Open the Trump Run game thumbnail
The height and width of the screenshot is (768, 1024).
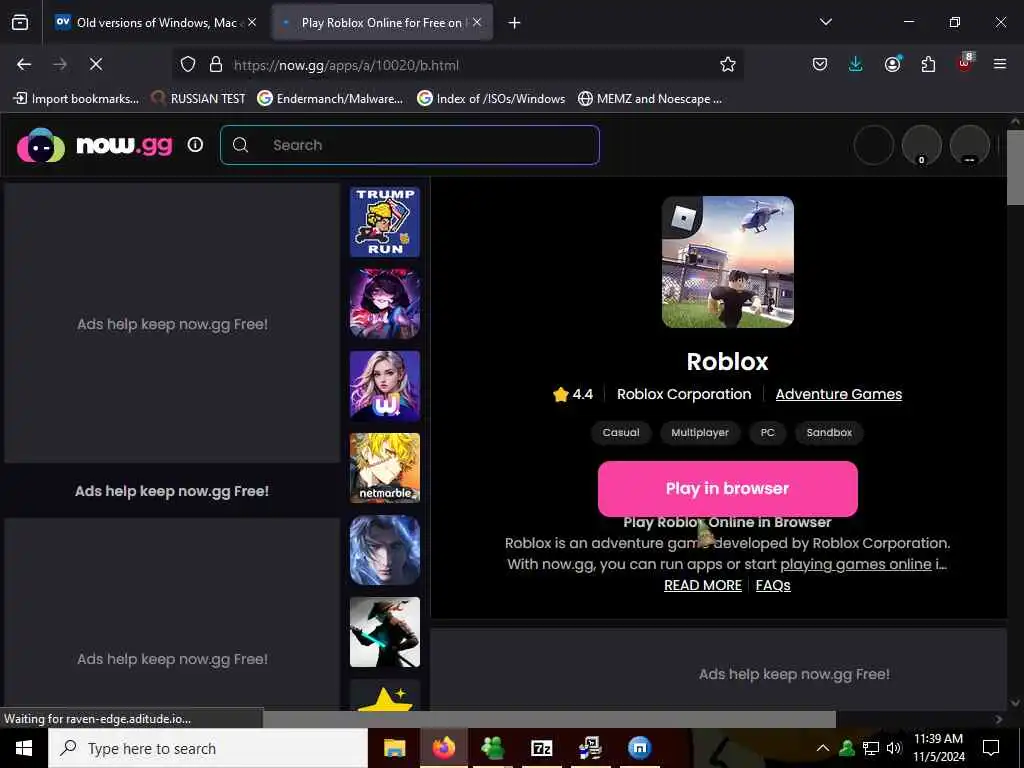(385, 222)
